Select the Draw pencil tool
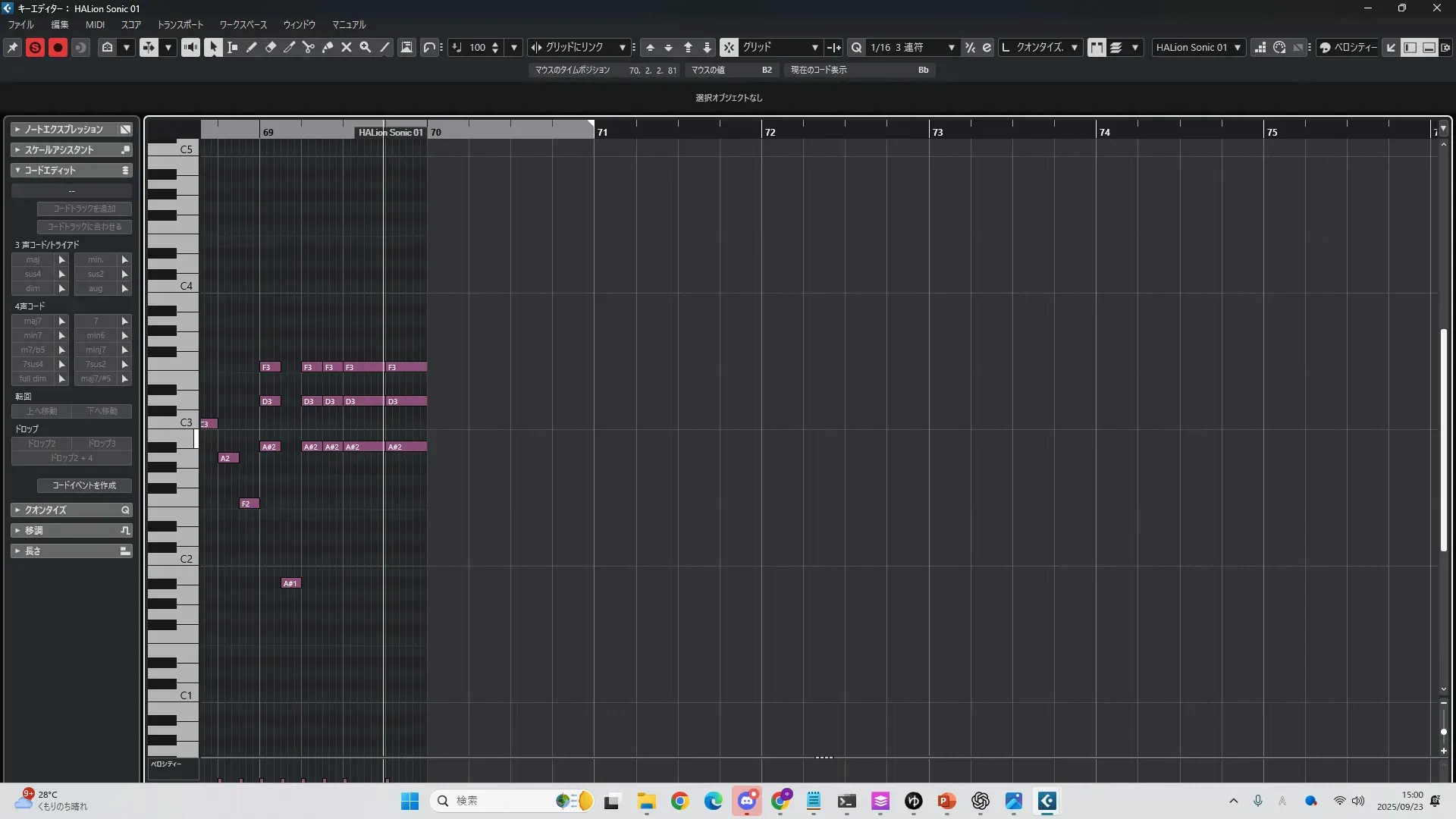Image resolution: width=1456 pixels, height=819 pixels. [252, 47]
